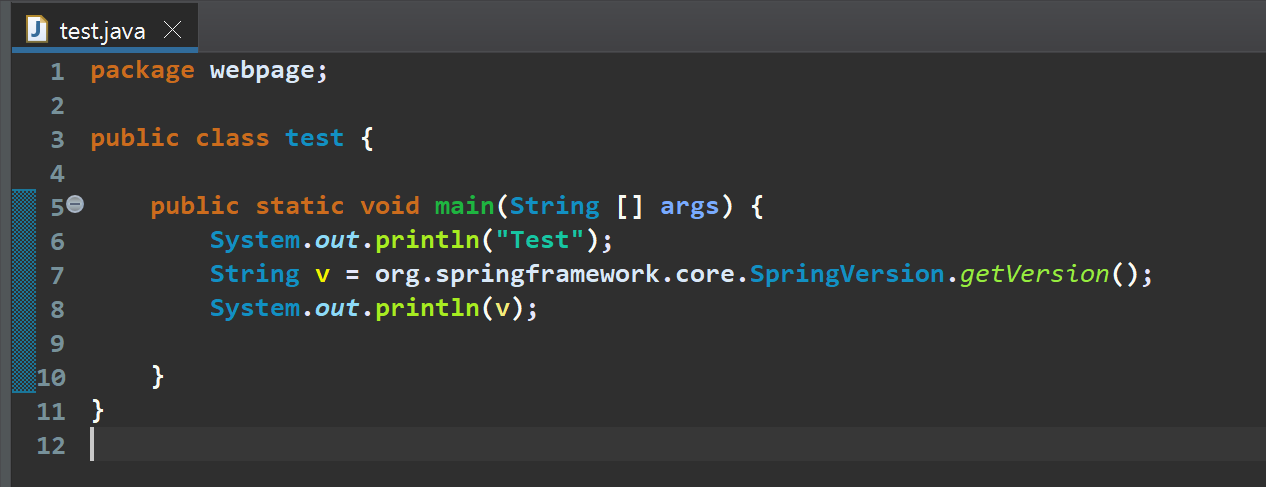1266x487 pixels.
Task: Click the 'String' type on line 7
Action: point(254,274)
